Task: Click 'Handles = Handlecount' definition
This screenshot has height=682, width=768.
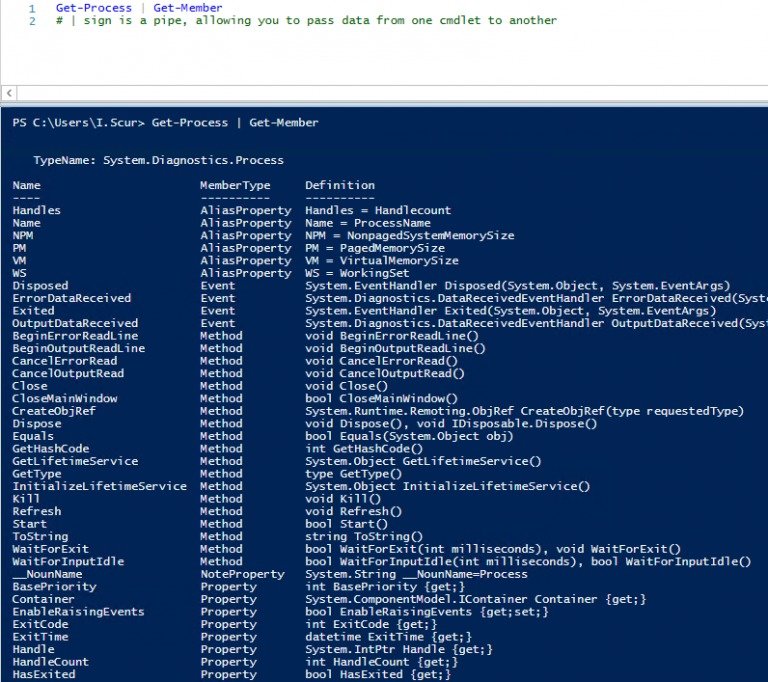Action: [378, 210]
